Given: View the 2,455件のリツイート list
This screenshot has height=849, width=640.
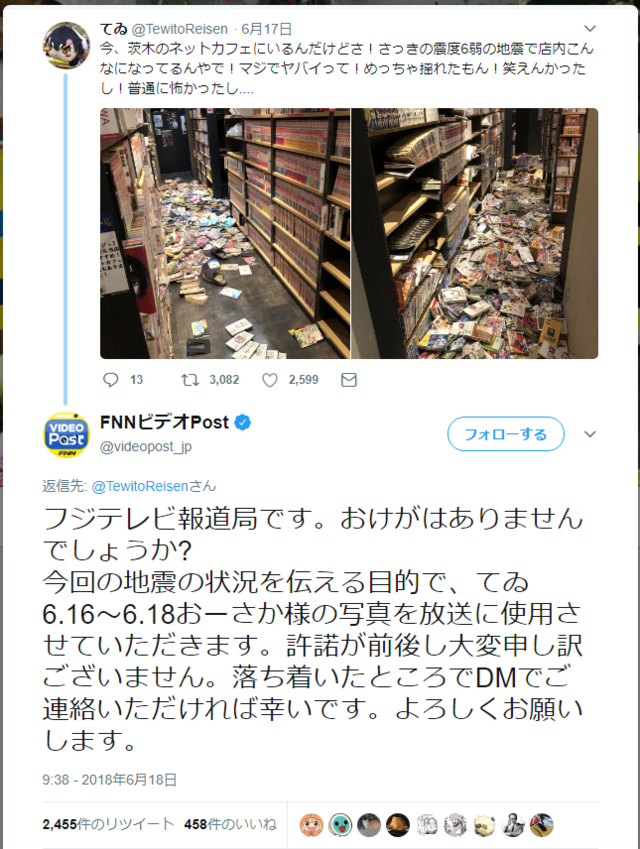Looking at the screenshot, I should click(108, 824).
